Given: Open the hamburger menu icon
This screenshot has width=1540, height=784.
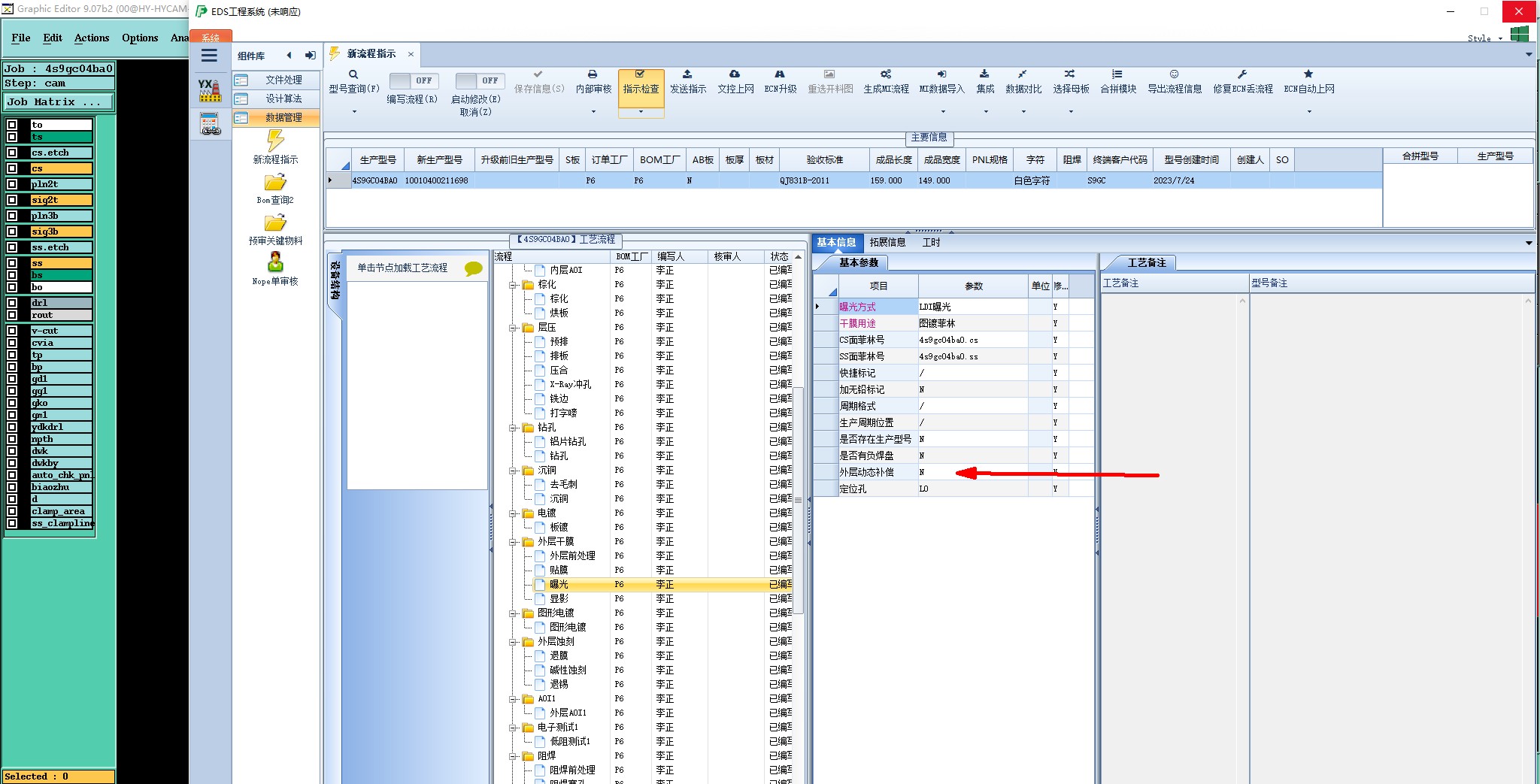Looking at the screenshot, I should point(209,56).
